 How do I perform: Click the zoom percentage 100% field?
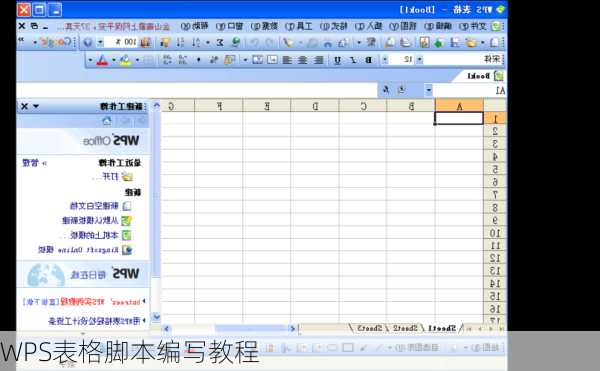[x=121, y=42]
